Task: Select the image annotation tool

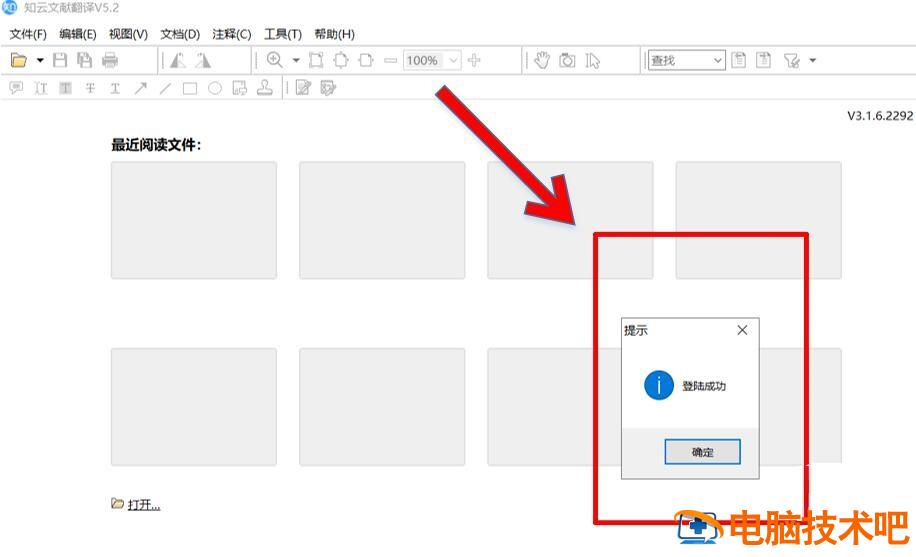Action: (240, 88)
